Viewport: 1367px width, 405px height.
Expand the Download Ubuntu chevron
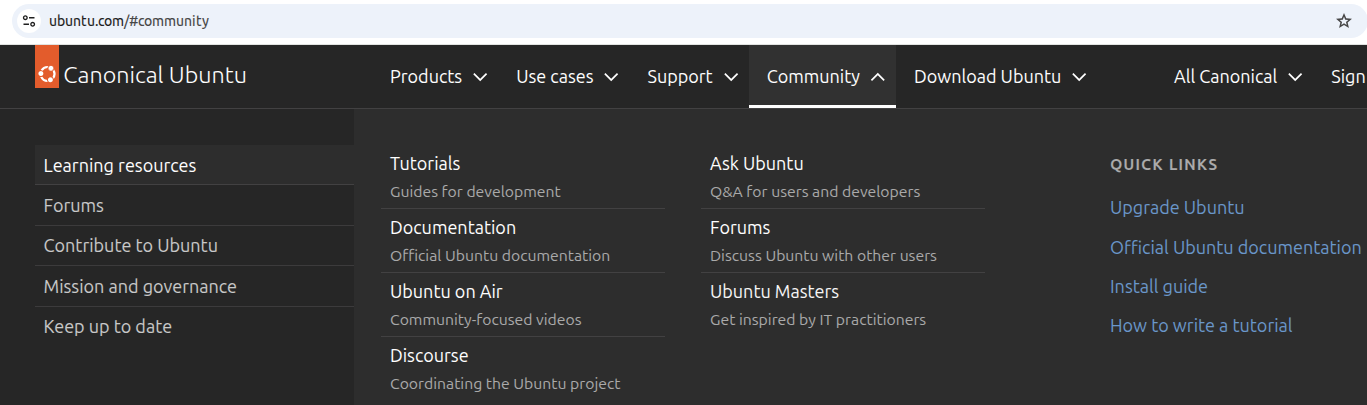[1079, 77]
